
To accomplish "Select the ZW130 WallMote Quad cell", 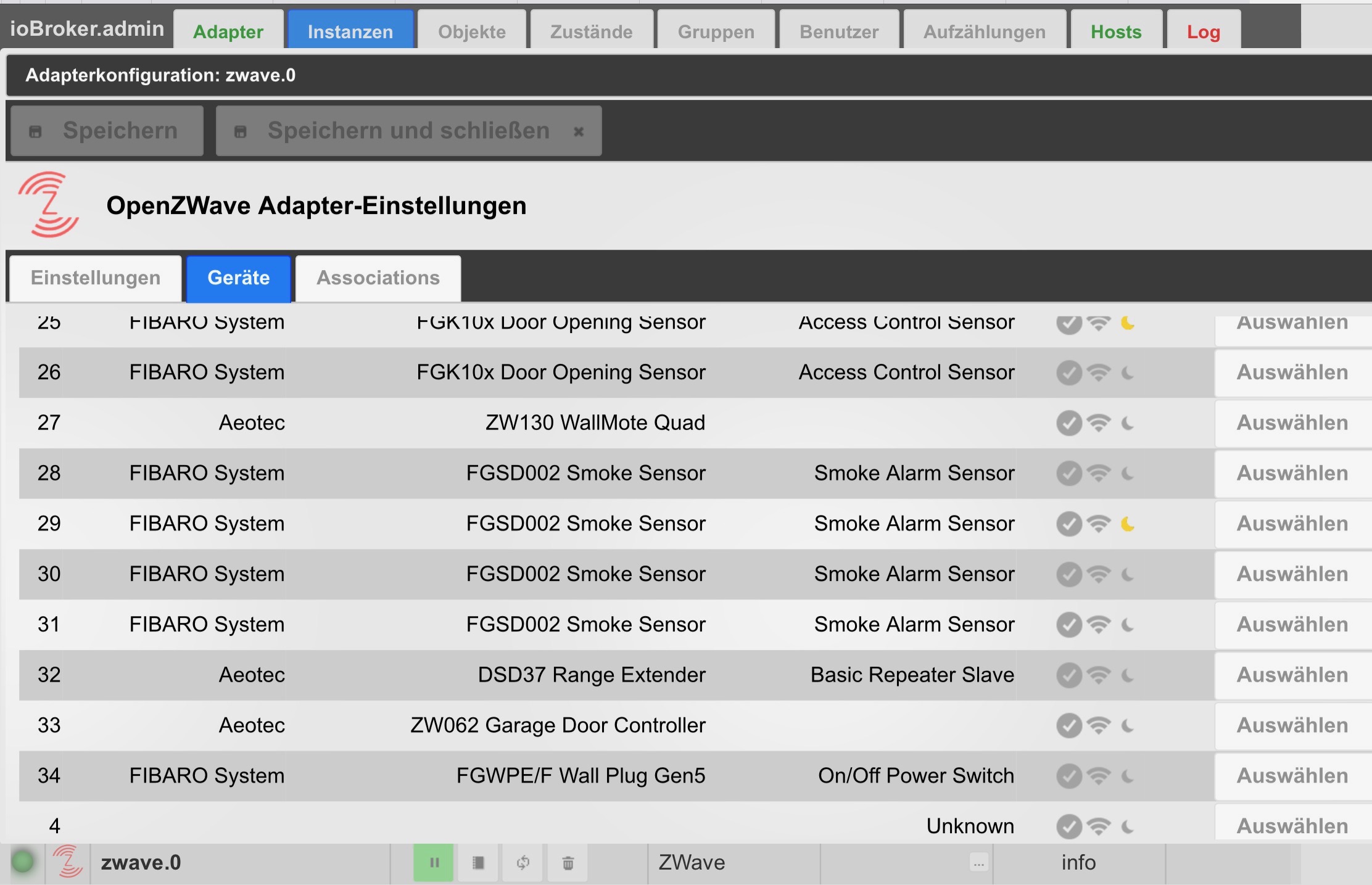I will [x=595, y=423].
